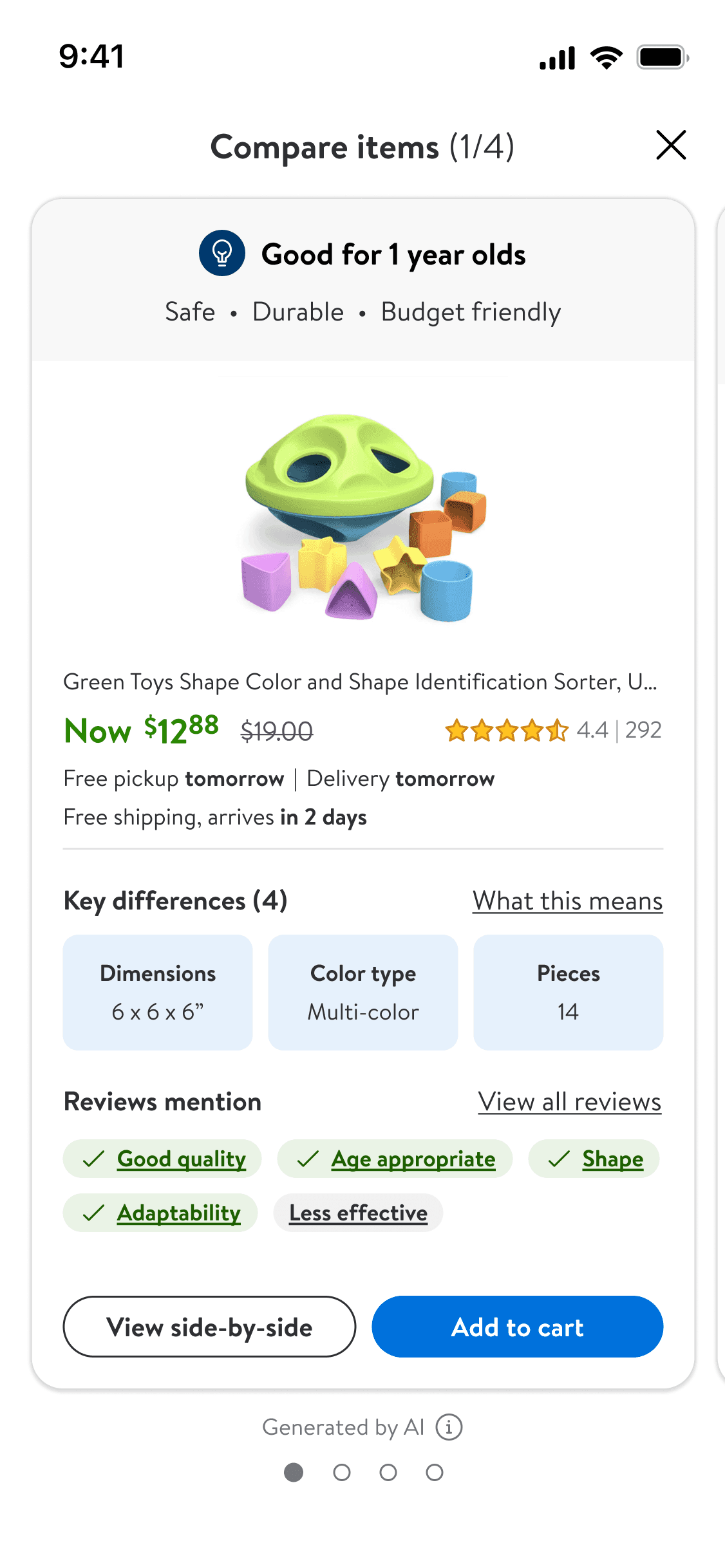Go to the third comparison page dot
This screenshot has width=725, height=1568.
point(388,1472)
